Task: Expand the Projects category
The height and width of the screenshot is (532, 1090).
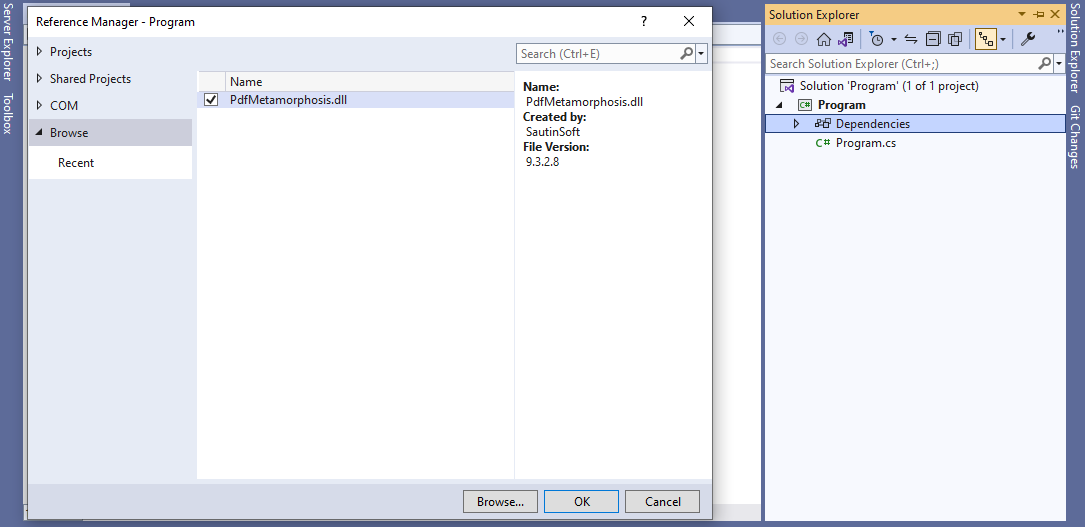Action: [39, 52]
